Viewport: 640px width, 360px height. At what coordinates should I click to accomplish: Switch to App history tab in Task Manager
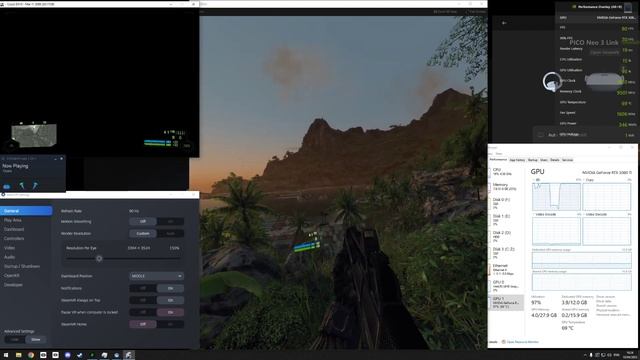click(517, 160)
